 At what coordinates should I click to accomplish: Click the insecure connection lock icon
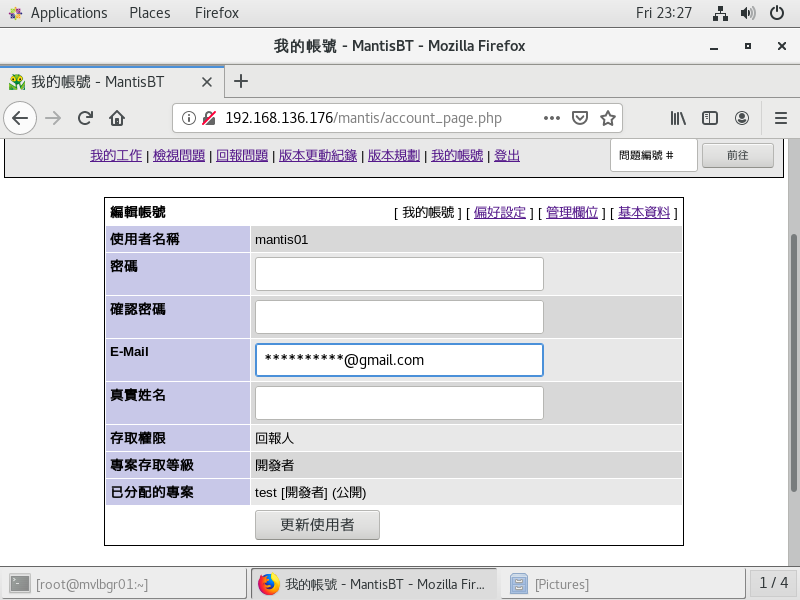tap(209, 118)
